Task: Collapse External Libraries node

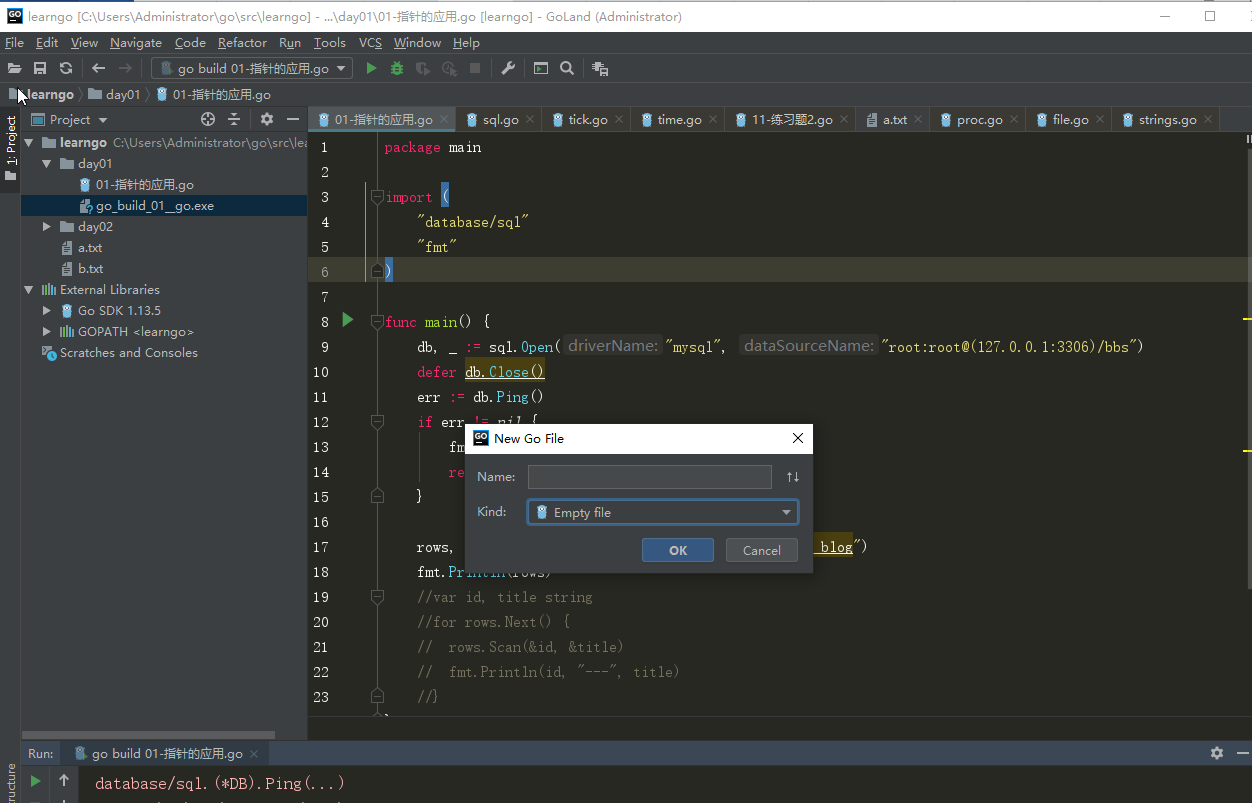Action: coord(29,290)
